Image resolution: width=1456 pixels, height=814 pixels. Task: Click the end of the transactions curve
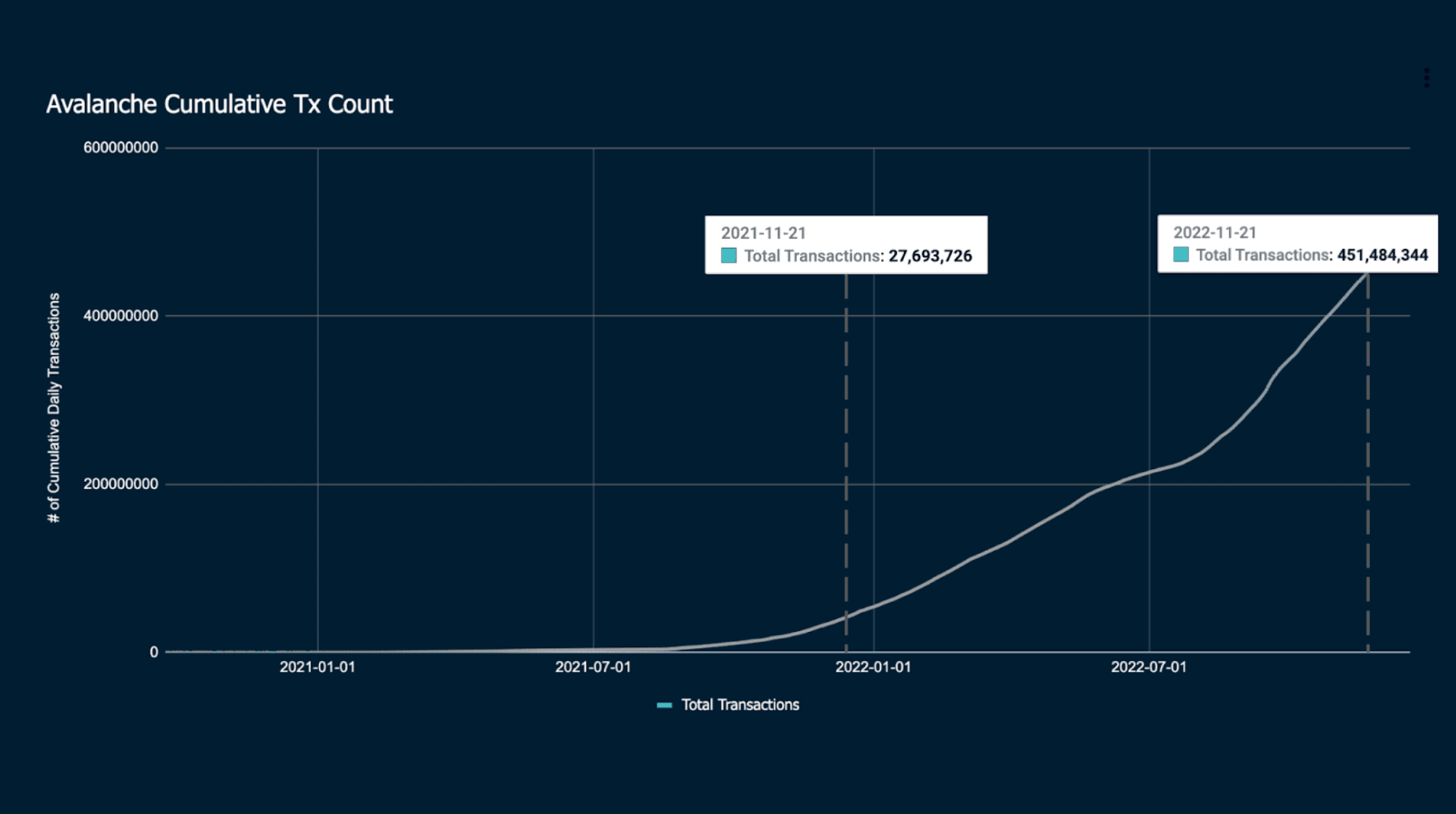1367,274
